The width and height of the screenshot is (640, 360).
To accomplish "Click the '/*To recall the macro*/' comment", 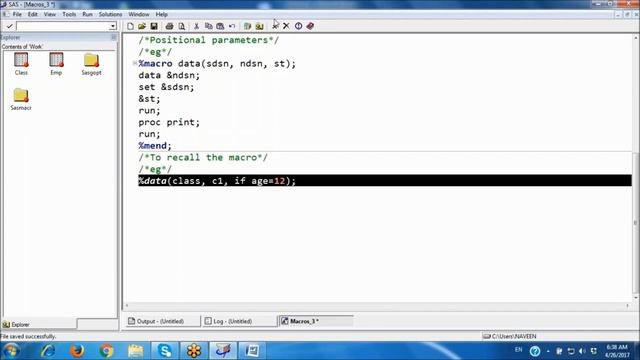I will (x=203, y=158).
